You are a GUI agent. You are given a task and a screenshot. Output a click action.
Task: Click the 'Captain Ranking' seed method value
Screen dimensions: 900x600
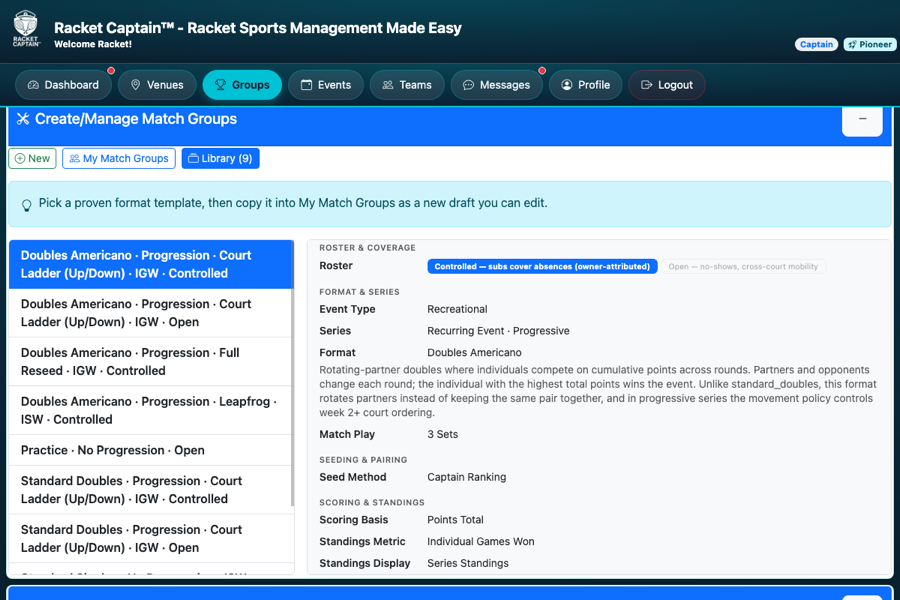(467, 477)
